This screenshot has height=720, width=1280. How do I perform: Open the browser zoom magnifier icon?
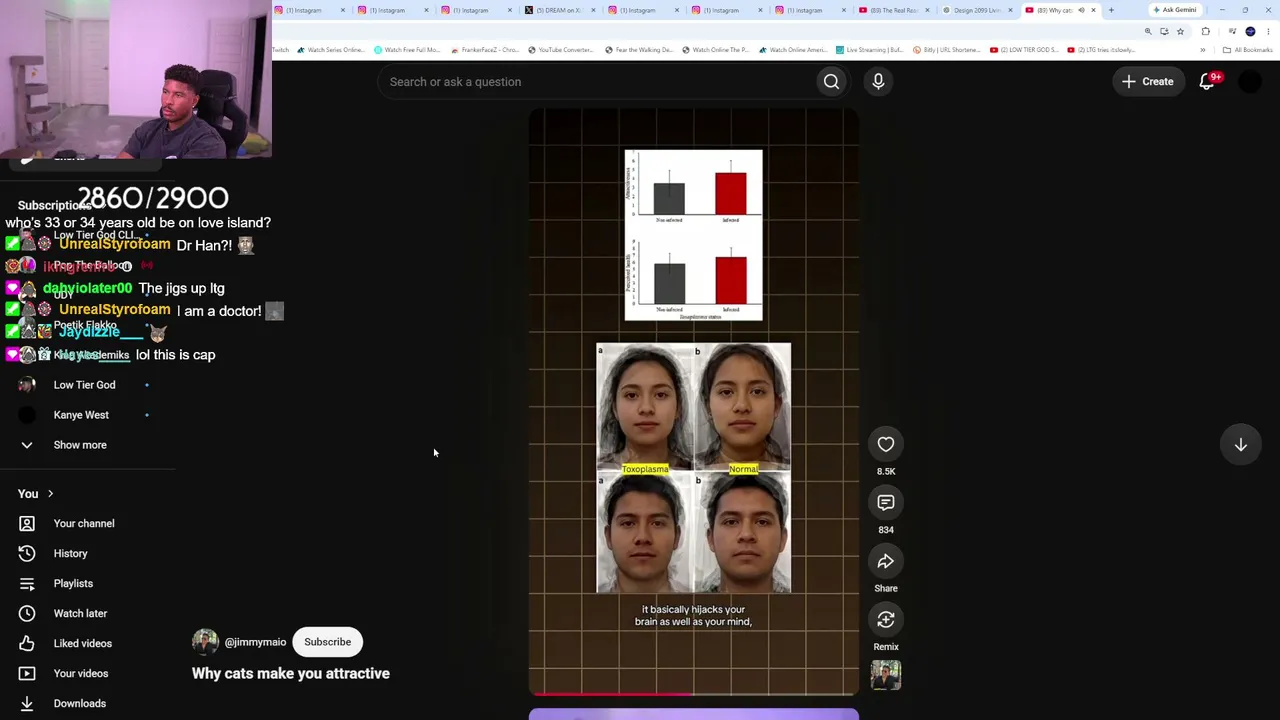coord(1148,31)
